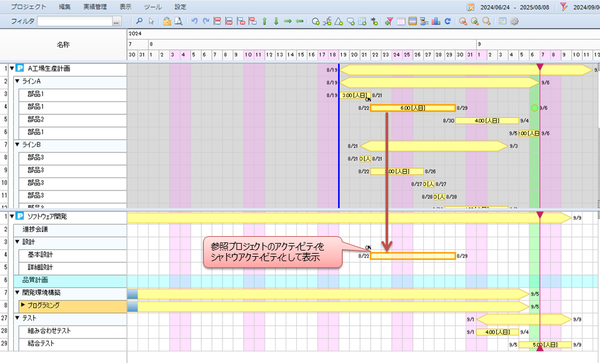
Task: Click the funnel filter icon in toolbar
Action: pos(389,21)
